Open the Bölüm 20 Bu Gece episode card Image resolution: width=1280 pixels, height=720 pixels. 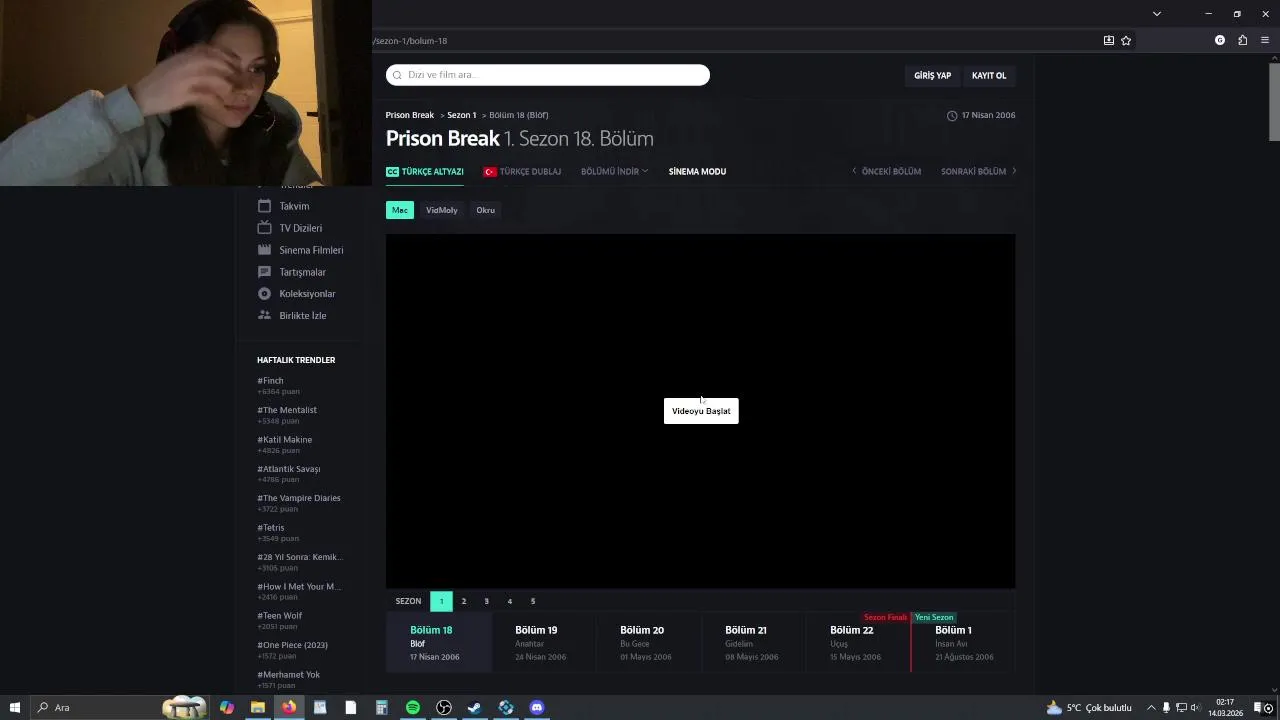(x=648, y=643)
